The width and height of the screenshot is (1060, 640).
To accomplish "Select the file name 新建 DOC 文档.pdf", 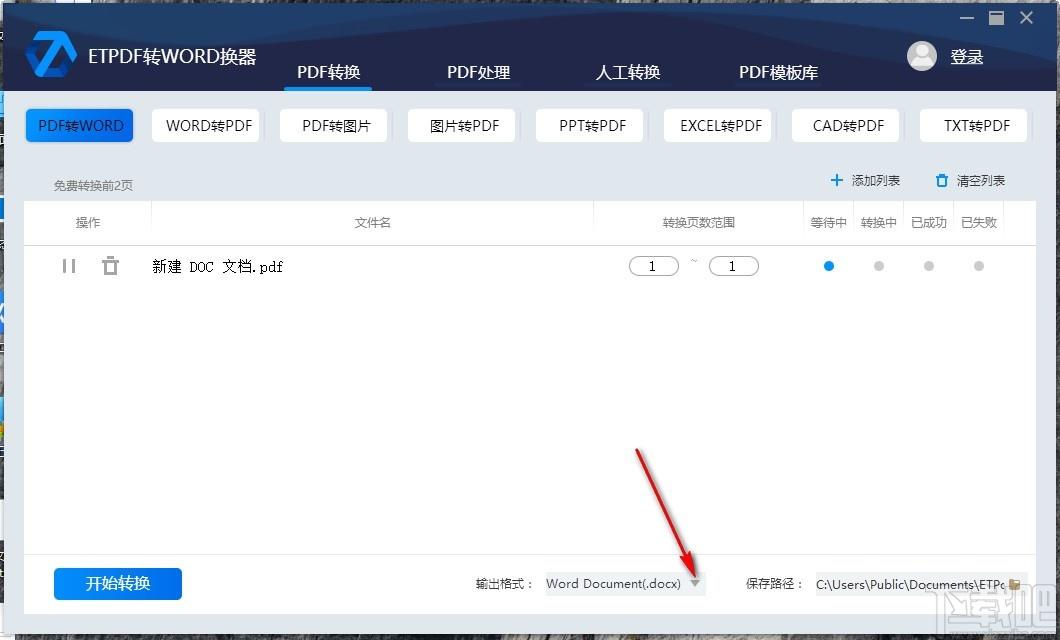I will pyautogui.click(x=217, y=267).
